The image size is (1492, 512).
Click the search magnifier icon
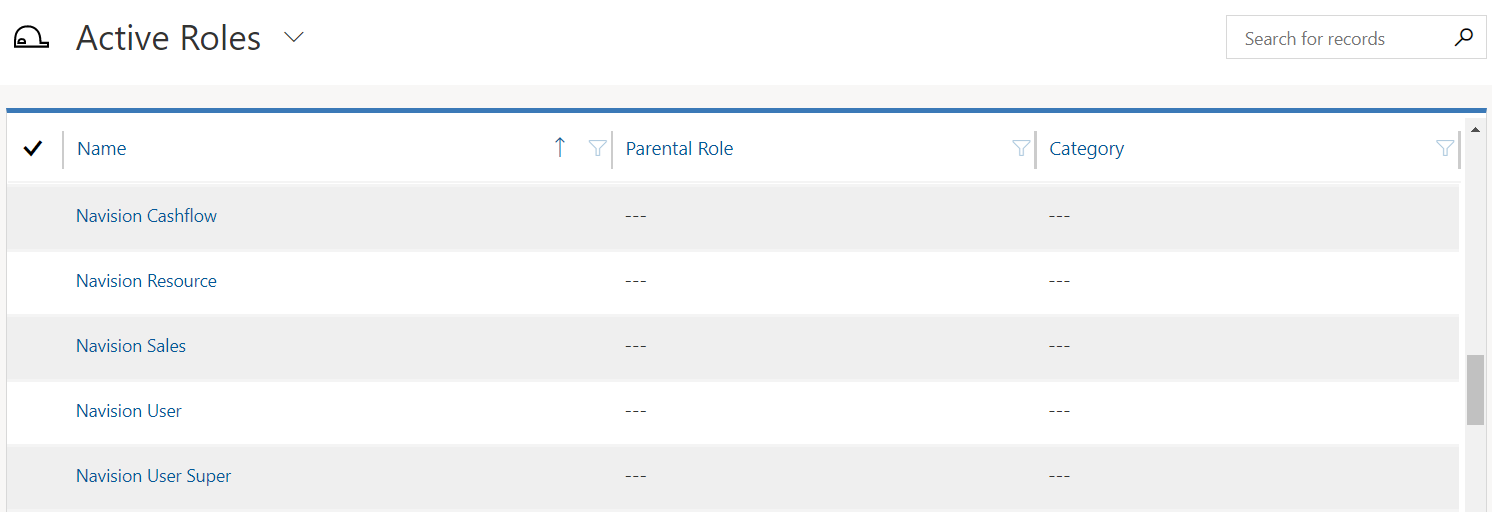coord(1463,38)
